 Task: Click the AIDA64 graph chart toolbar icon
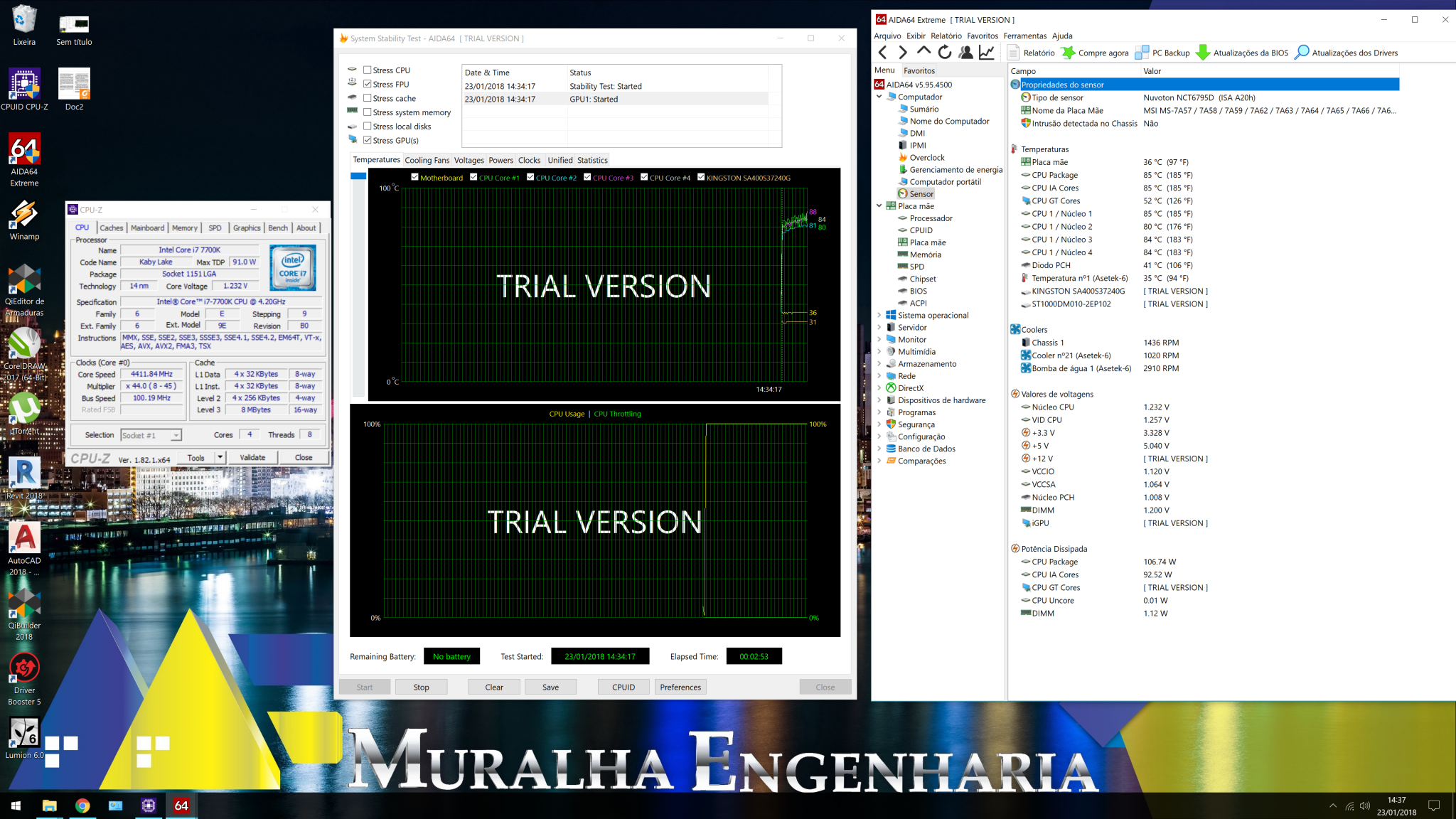click(987, 52)
